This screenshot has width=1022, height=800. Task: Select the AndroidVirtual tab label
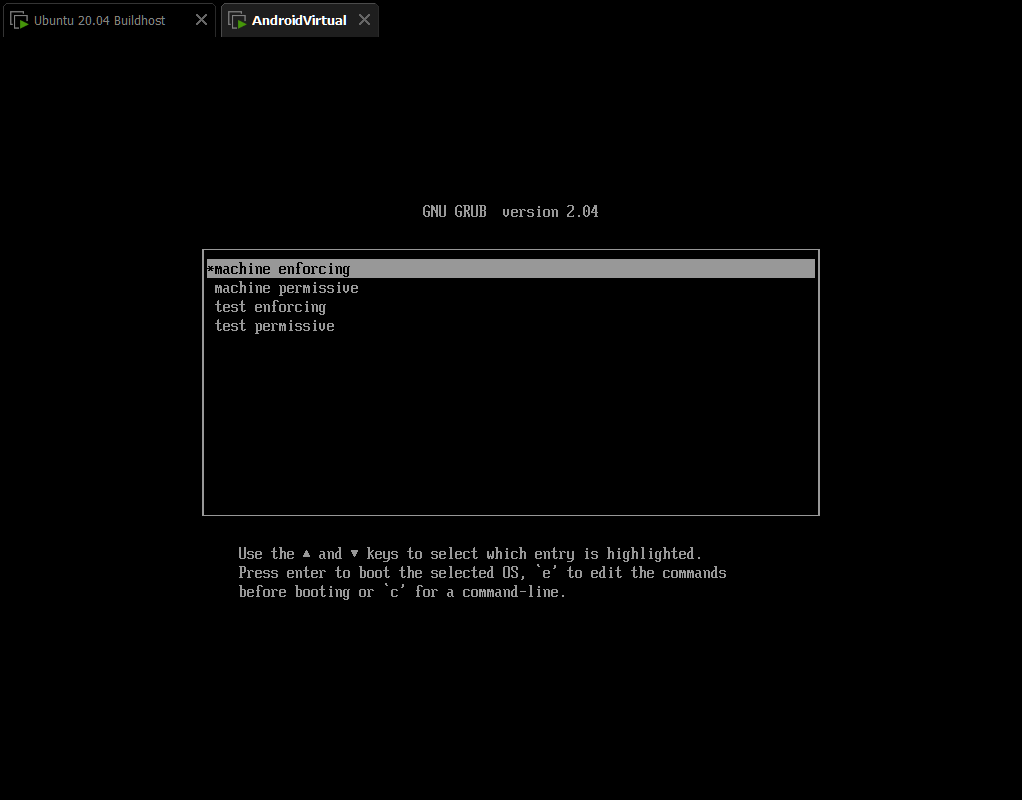(x=299, y=20)
